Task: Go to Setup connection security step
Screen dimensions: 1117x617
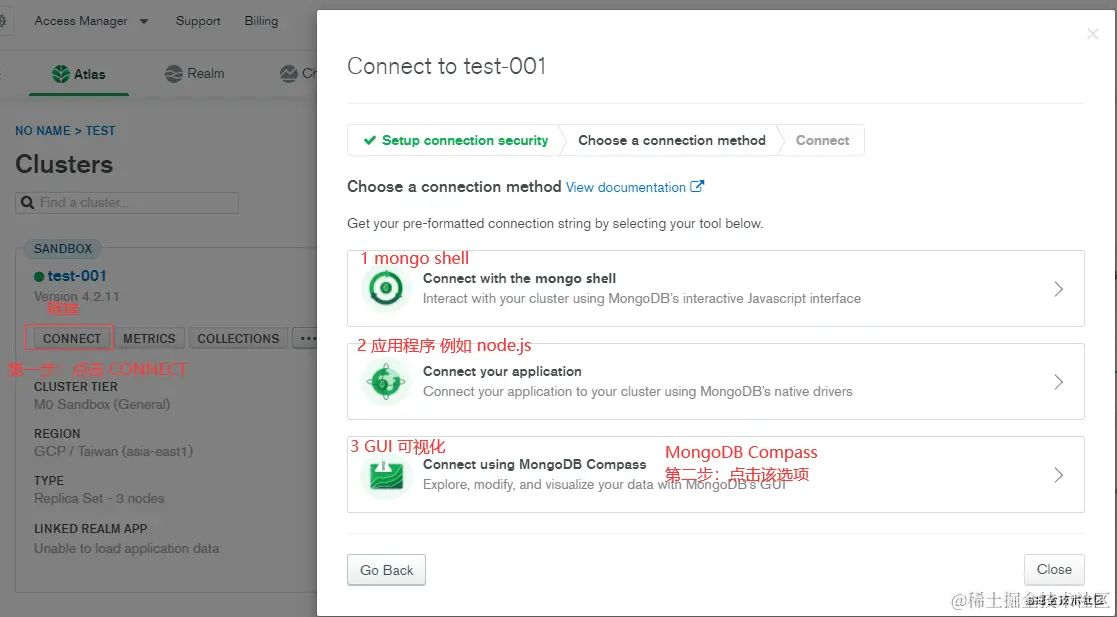Action: tap(456, 140)
